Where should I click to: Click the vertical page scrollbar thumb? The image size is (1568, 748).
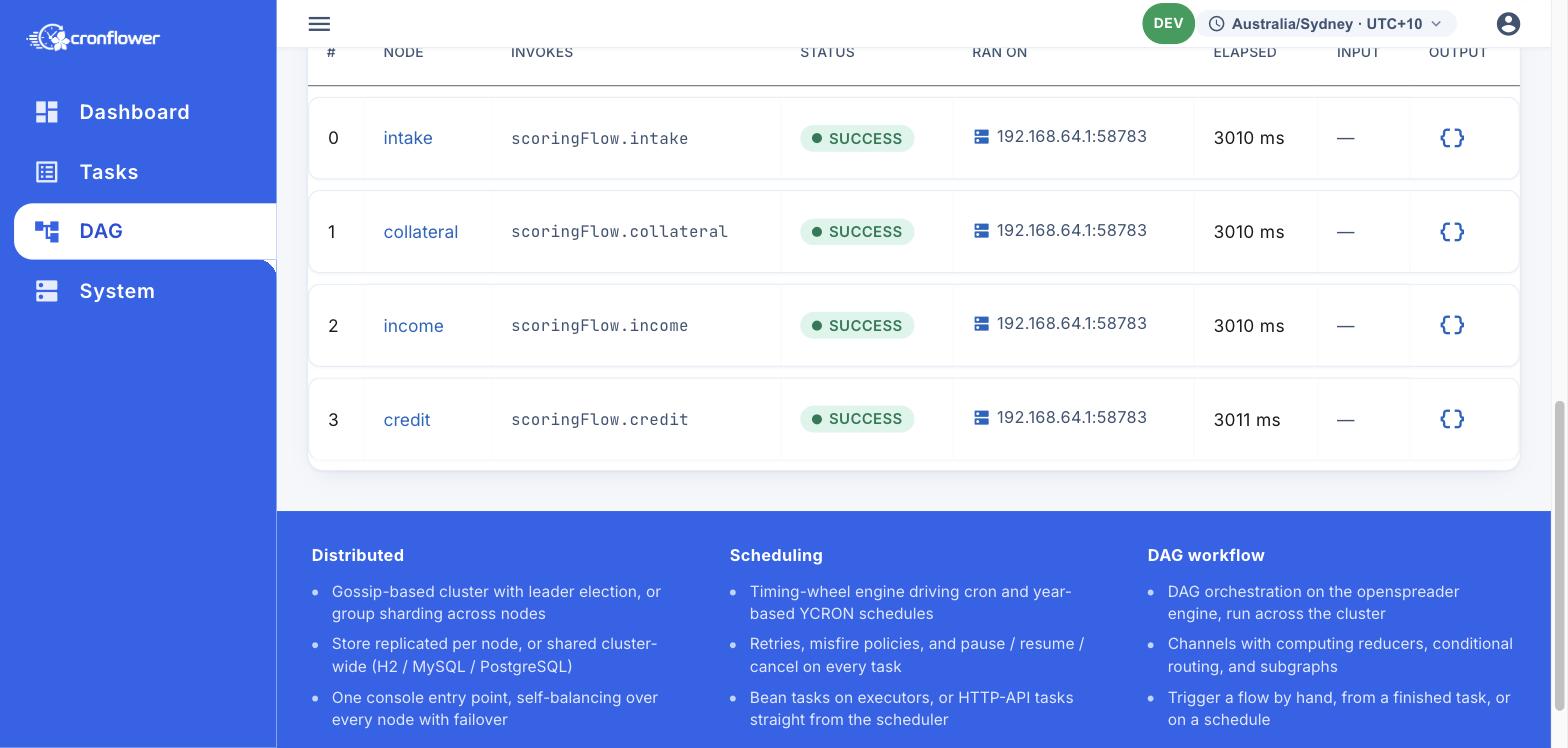coord(1560,555)
